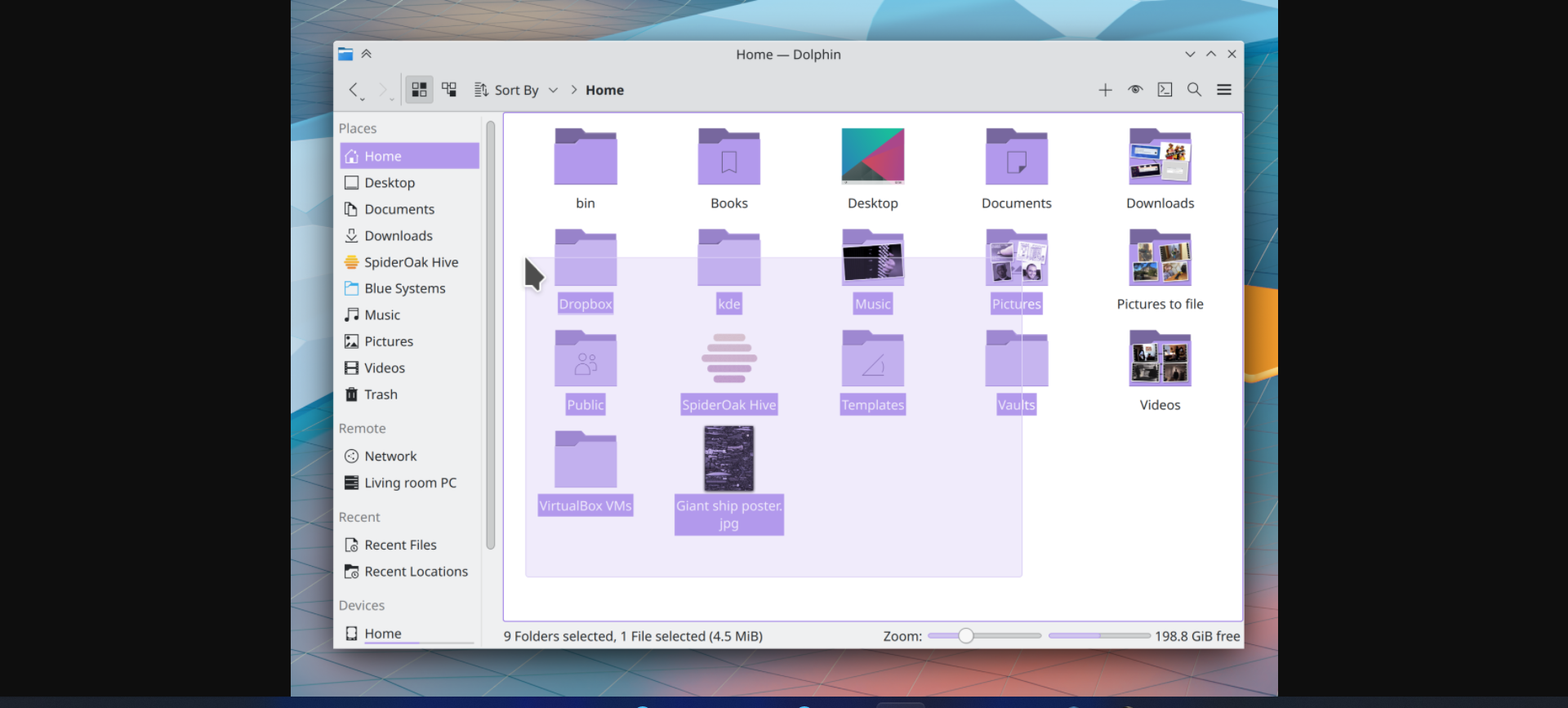Select the SpiderOak Hive icon in file view
Image resolution: width=1568 pixels, height=708 pixels.
729,358
